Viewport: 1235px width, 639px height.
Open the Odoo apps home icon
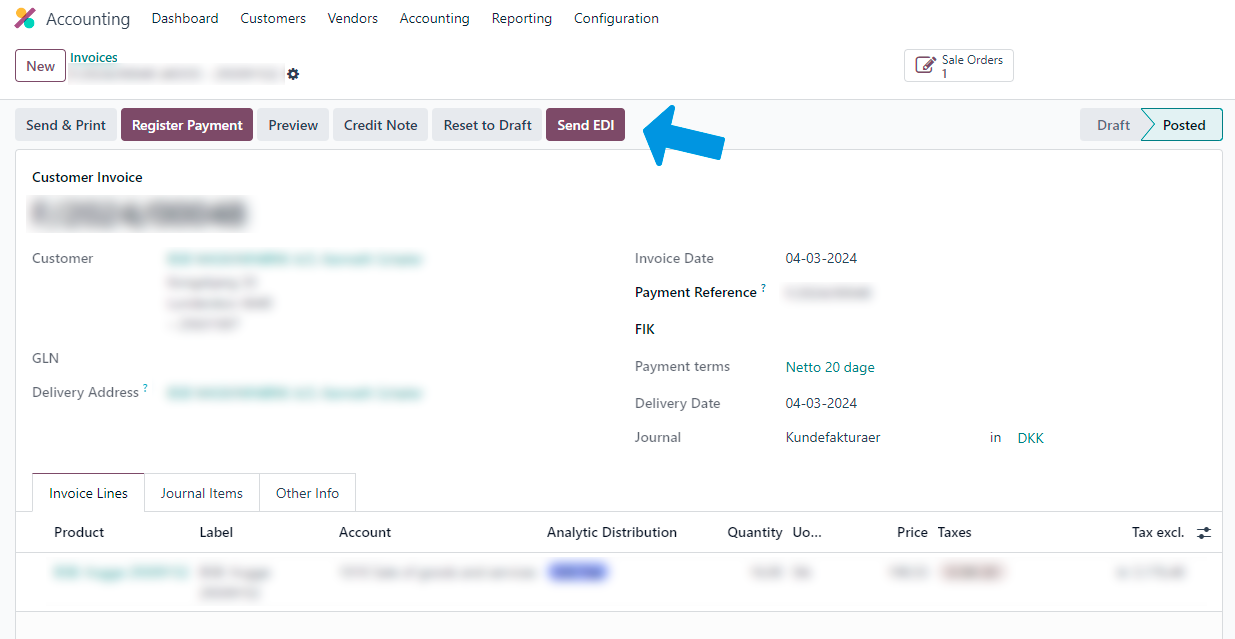pyautogui.click(x=24, y=18)
